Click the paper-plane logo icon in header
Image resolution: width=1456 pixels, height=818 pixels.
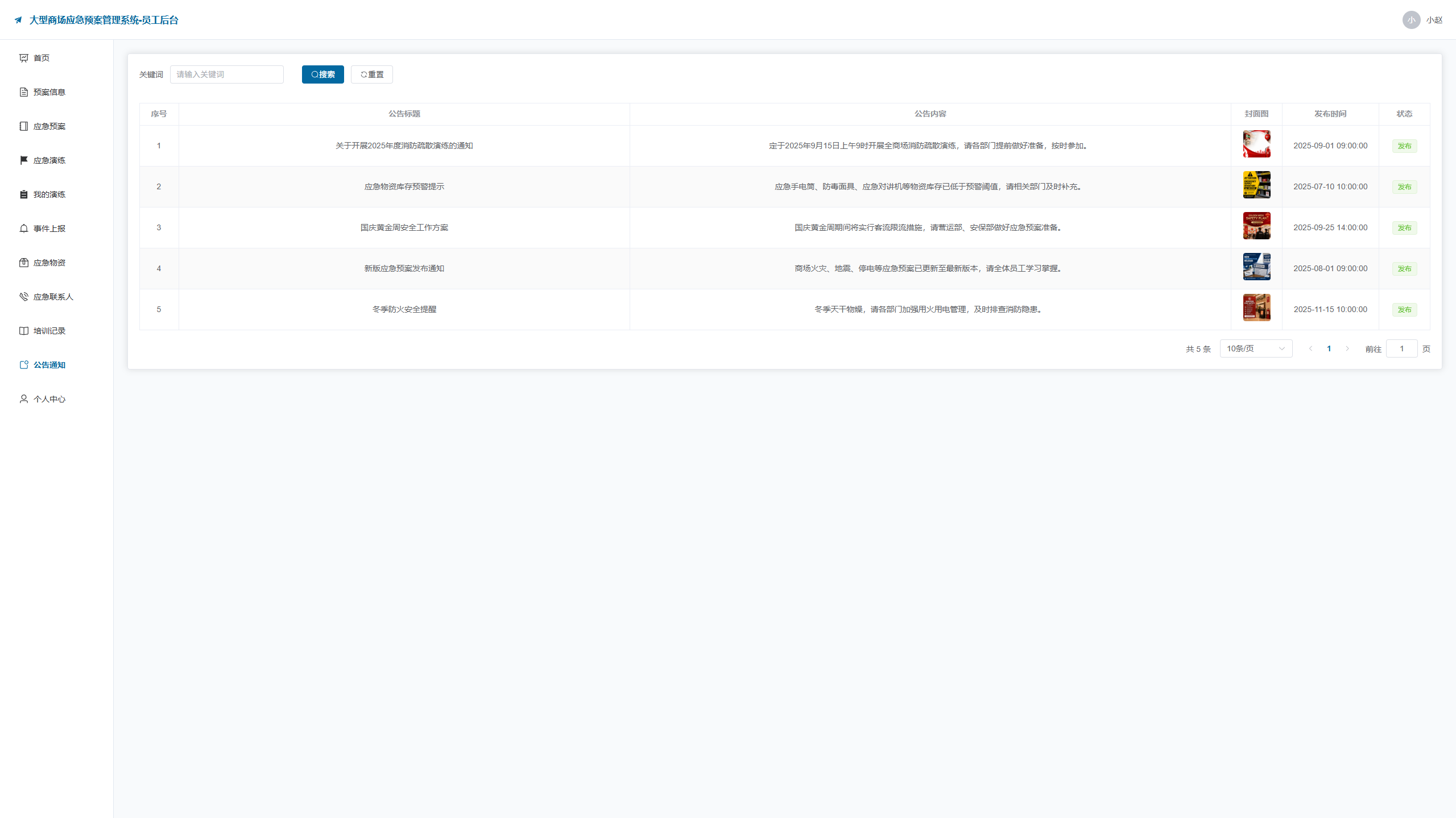click(x=18, y=20)
